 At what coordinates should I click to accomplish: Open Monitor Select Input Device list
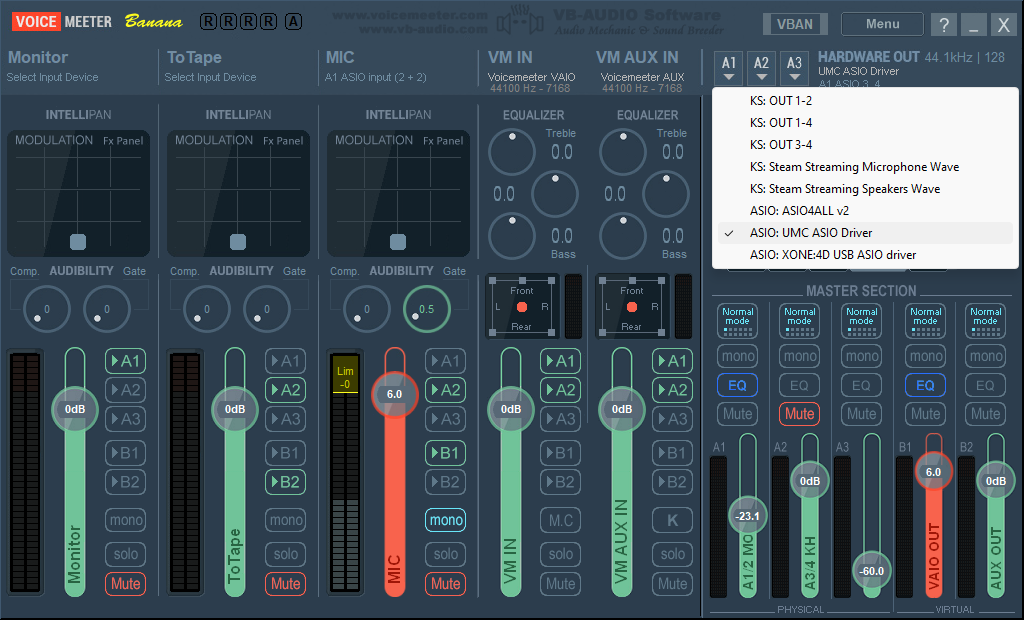[52, 77]
